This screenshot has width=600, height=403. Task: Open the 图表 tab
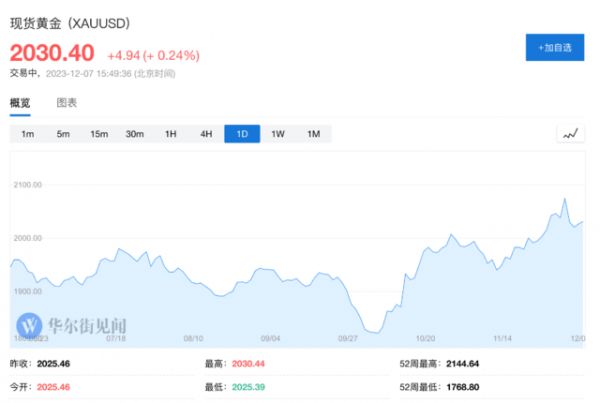[x=67, y=103]
